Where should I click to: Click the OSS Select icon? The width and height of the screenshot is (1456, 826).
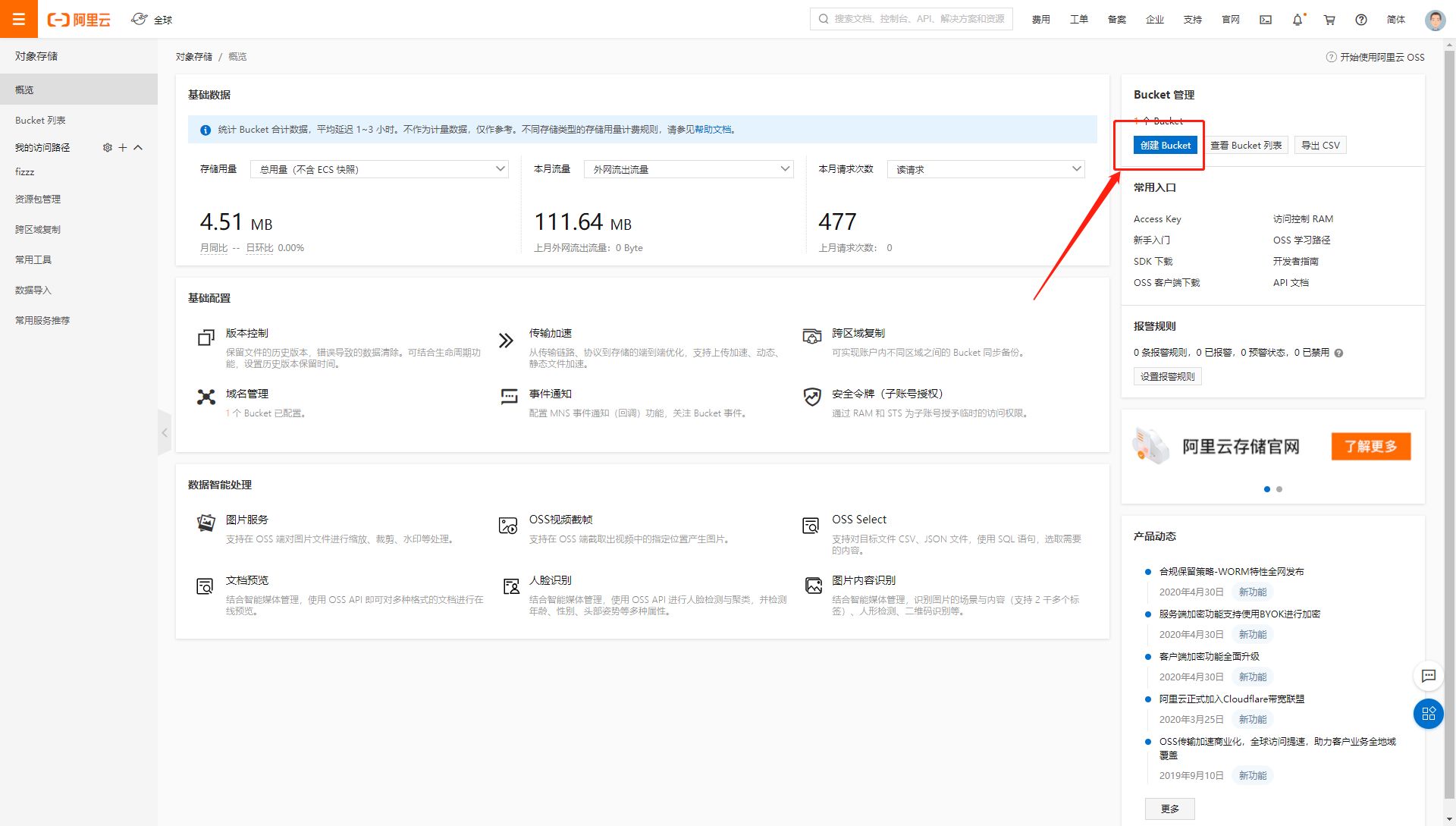click(811, 525)
